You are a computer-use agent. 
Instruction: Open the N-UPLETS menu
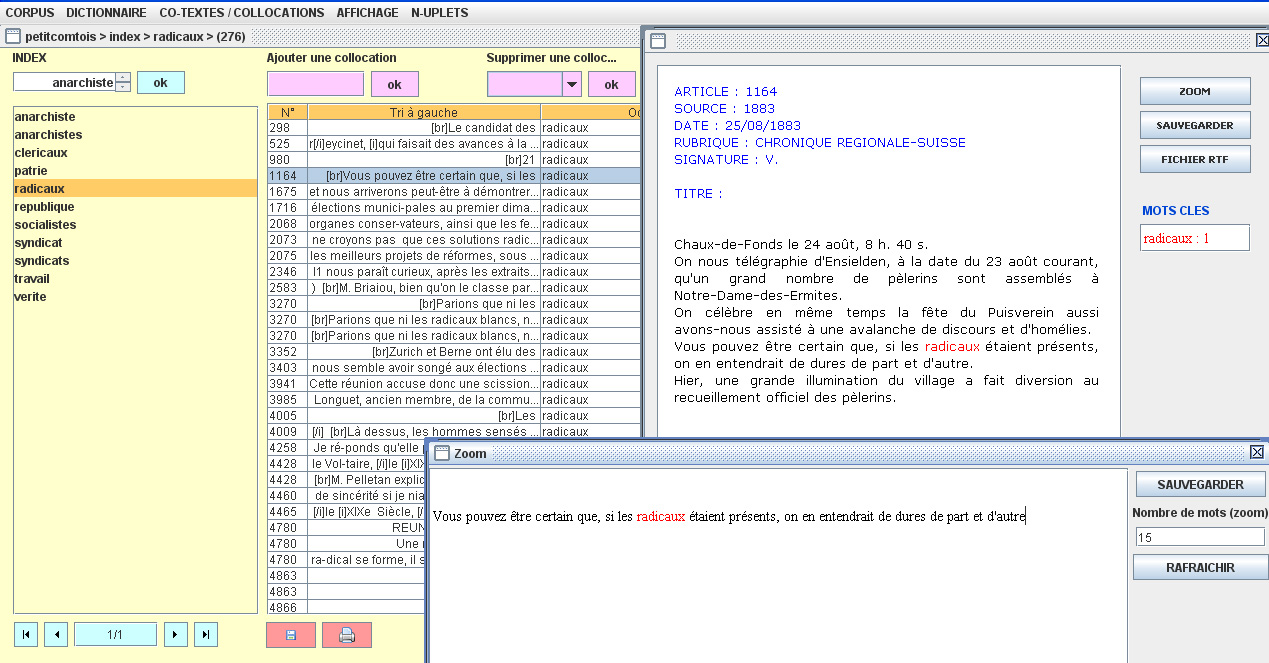tap(438, 13)
